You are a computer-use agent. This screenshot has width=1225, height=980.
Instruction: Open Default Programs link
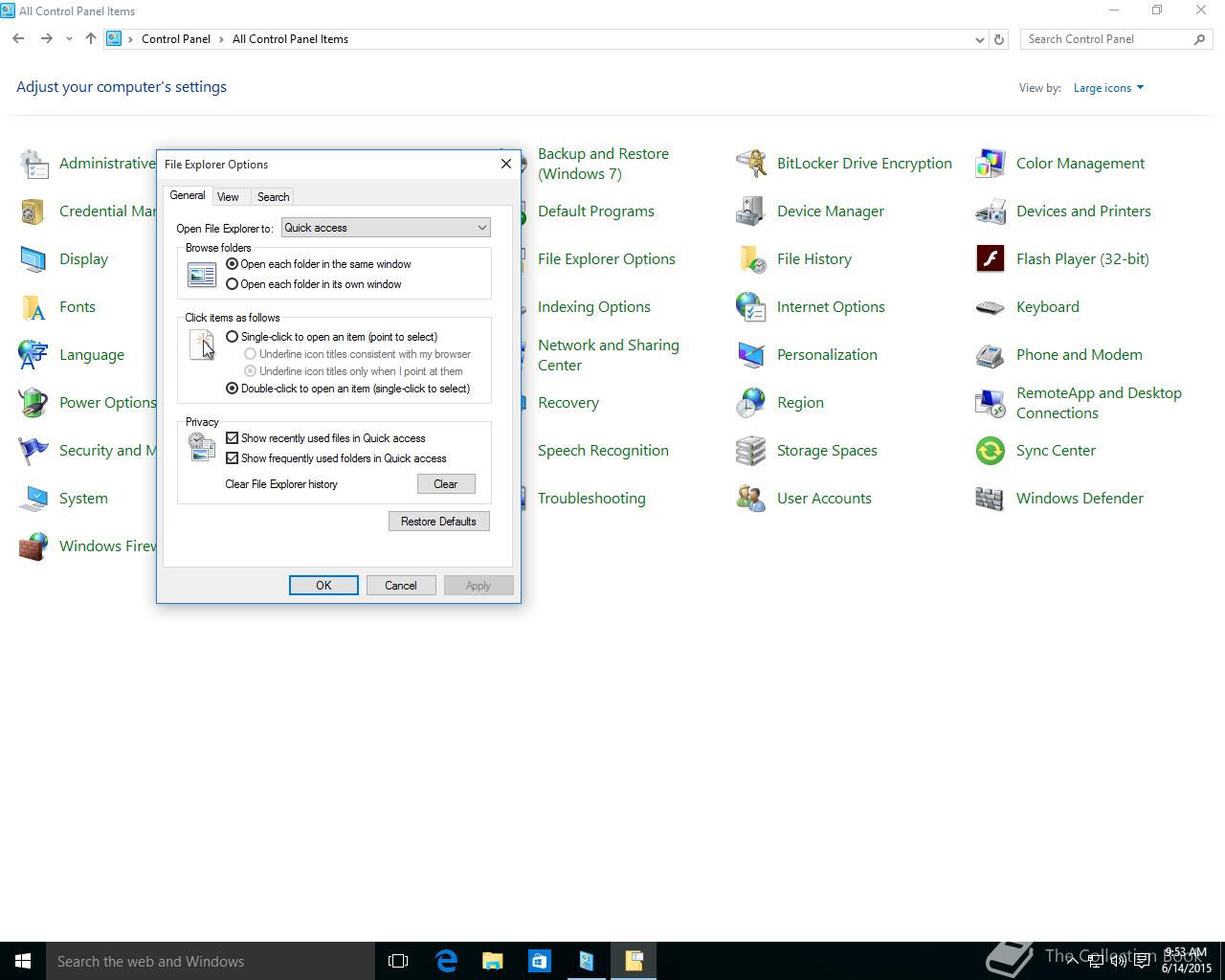tap(596, 212)
